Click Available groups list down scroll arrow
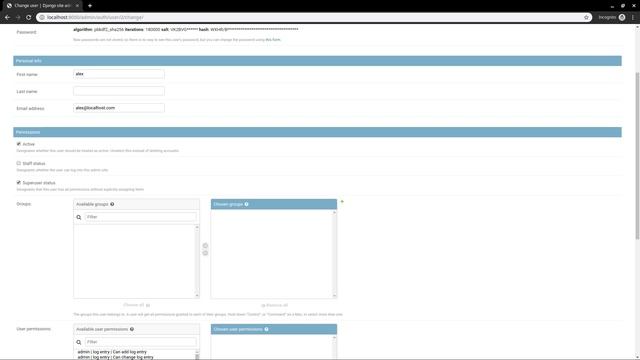 (197, 296)
